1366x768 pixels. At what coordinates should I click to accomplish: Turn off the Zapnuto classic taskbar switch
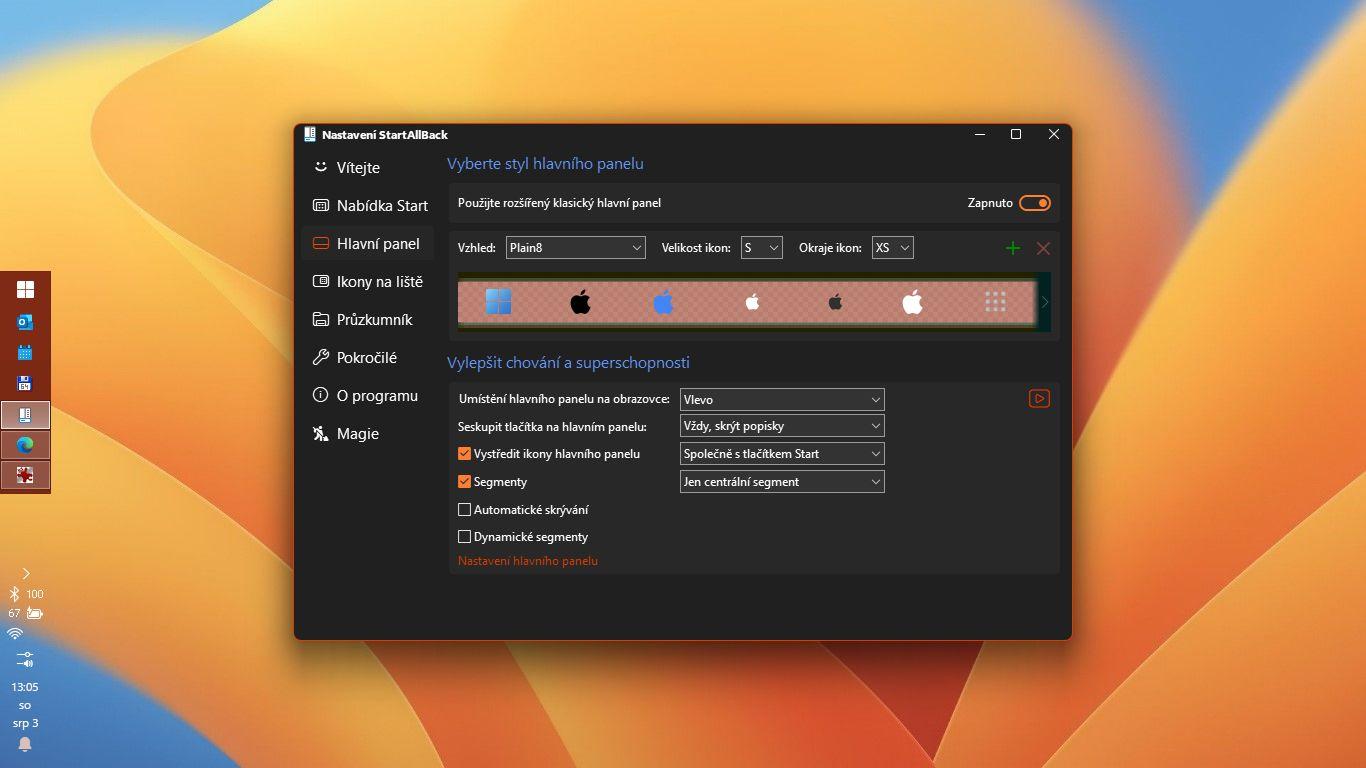coord(1035,203)
